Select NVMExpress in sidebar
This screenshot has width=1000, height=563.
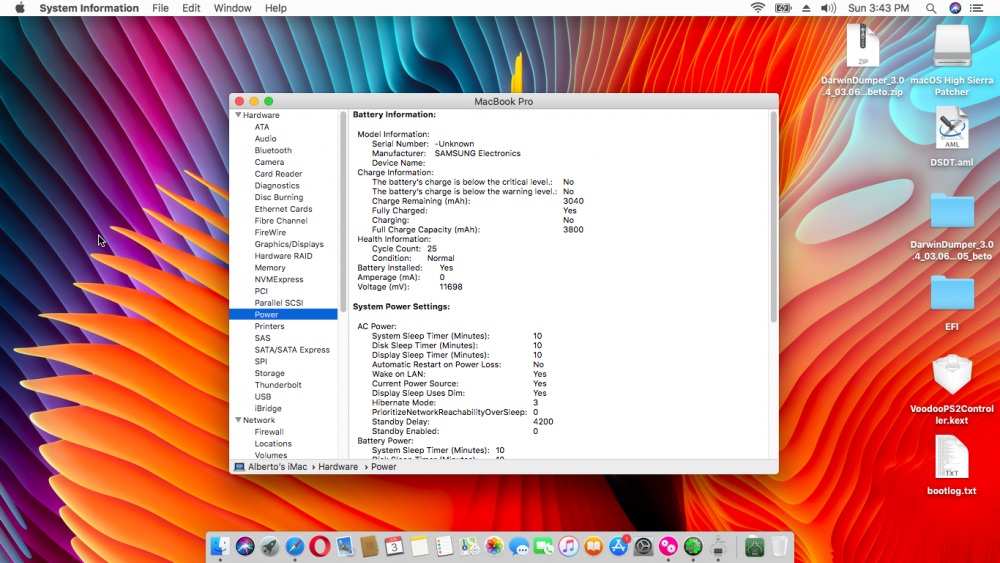pyautogui.click(x=279, y=279)
